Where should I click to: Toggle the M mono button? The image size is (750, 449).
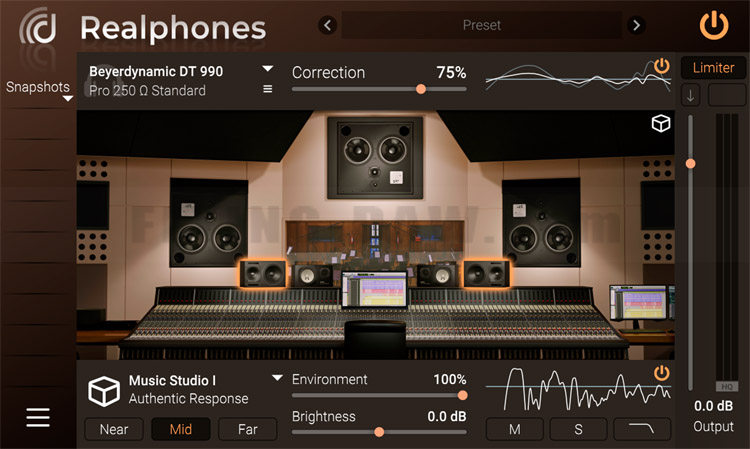pos(515,429)
